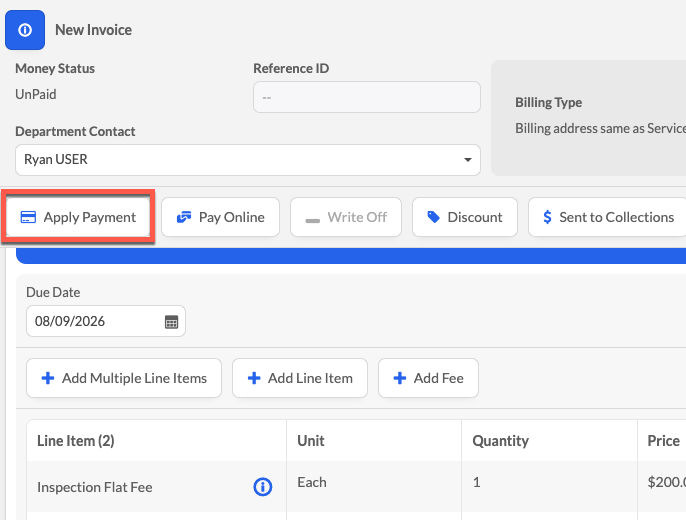The height and width of the screenshot is (520, 686).
Task: Click the Discount button
Action: tap(465, 217)
